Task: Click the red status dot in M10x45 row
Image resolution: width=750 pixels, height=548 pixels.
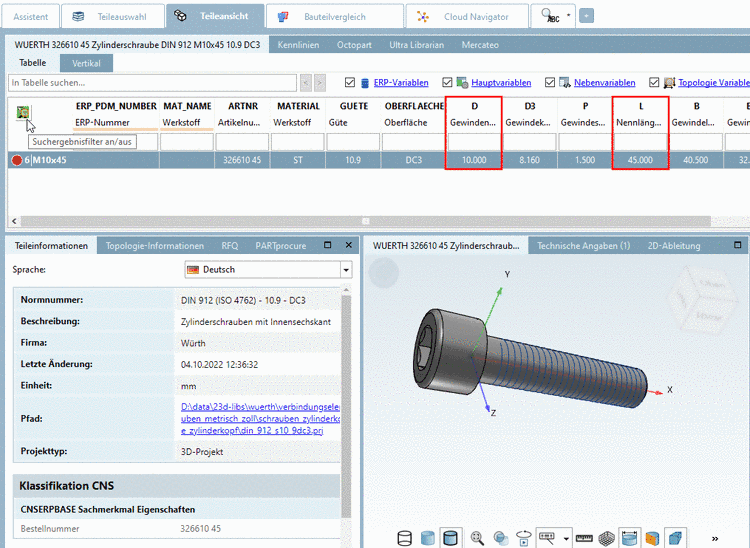Action: coord(17,160)
